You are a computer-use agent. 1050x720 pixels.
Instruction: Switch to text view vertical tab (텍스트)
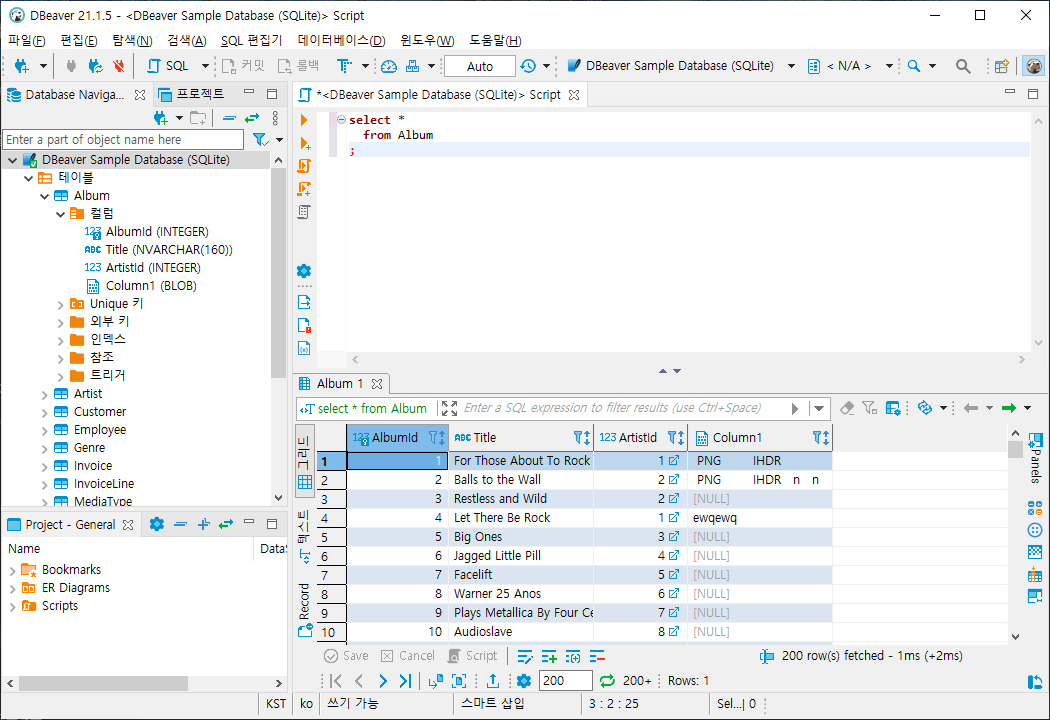pyautogui.click(x=304, y=536)
